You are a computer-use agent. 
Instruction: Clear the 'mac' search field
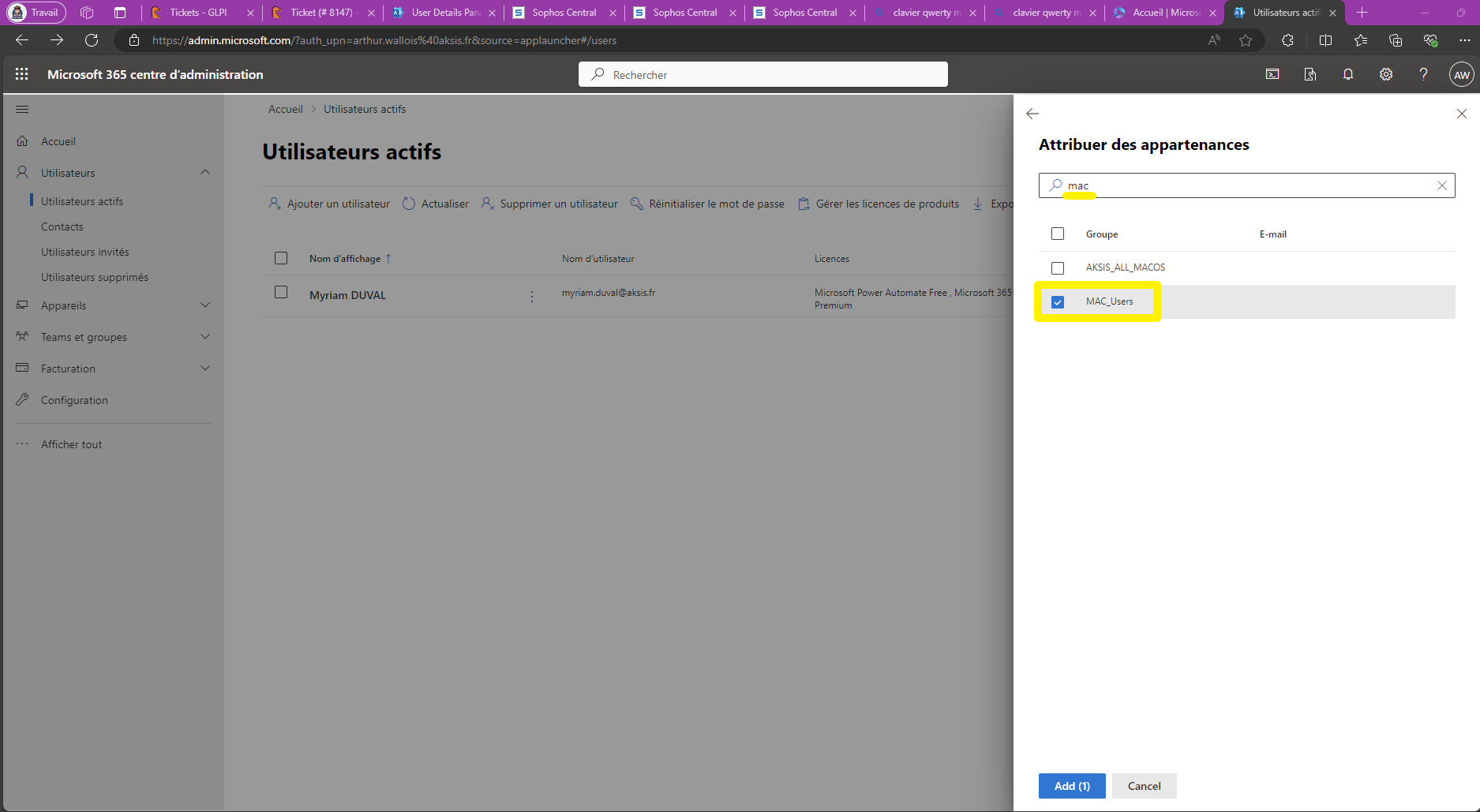pos(1442,185)
